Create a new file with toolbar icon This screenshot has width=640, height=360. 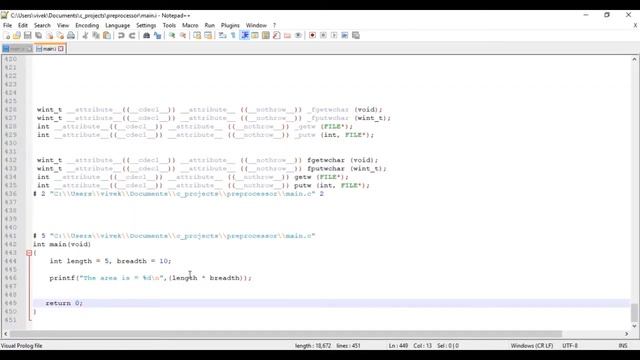tap(6, 36)
